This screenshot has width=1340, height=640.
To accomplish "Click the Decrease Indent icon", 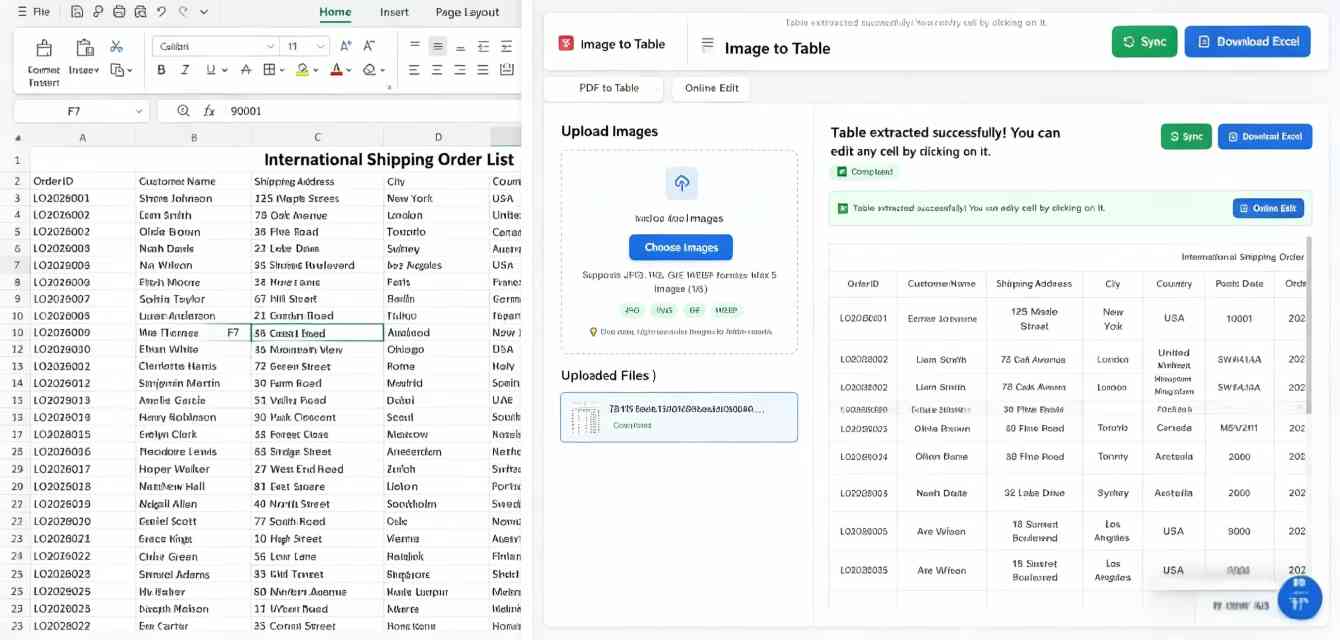I will (x=484, y=46).
